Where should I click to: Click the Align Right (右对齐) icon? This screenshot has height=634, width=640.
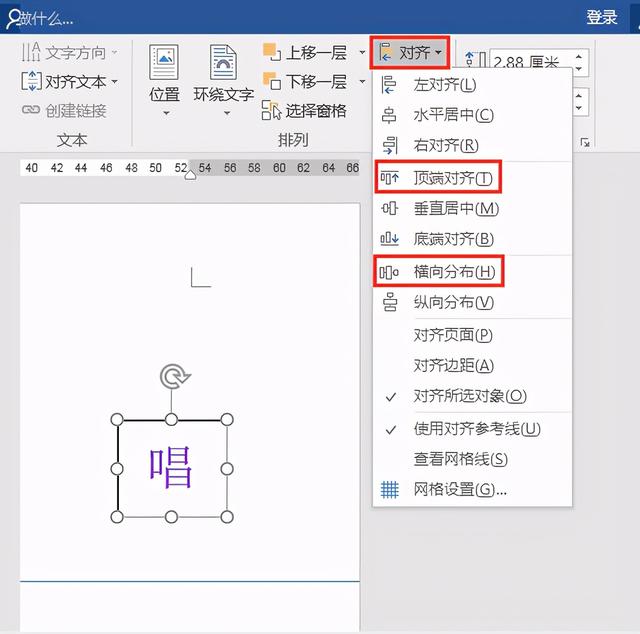pyautogui.click(x=390, y=145)
